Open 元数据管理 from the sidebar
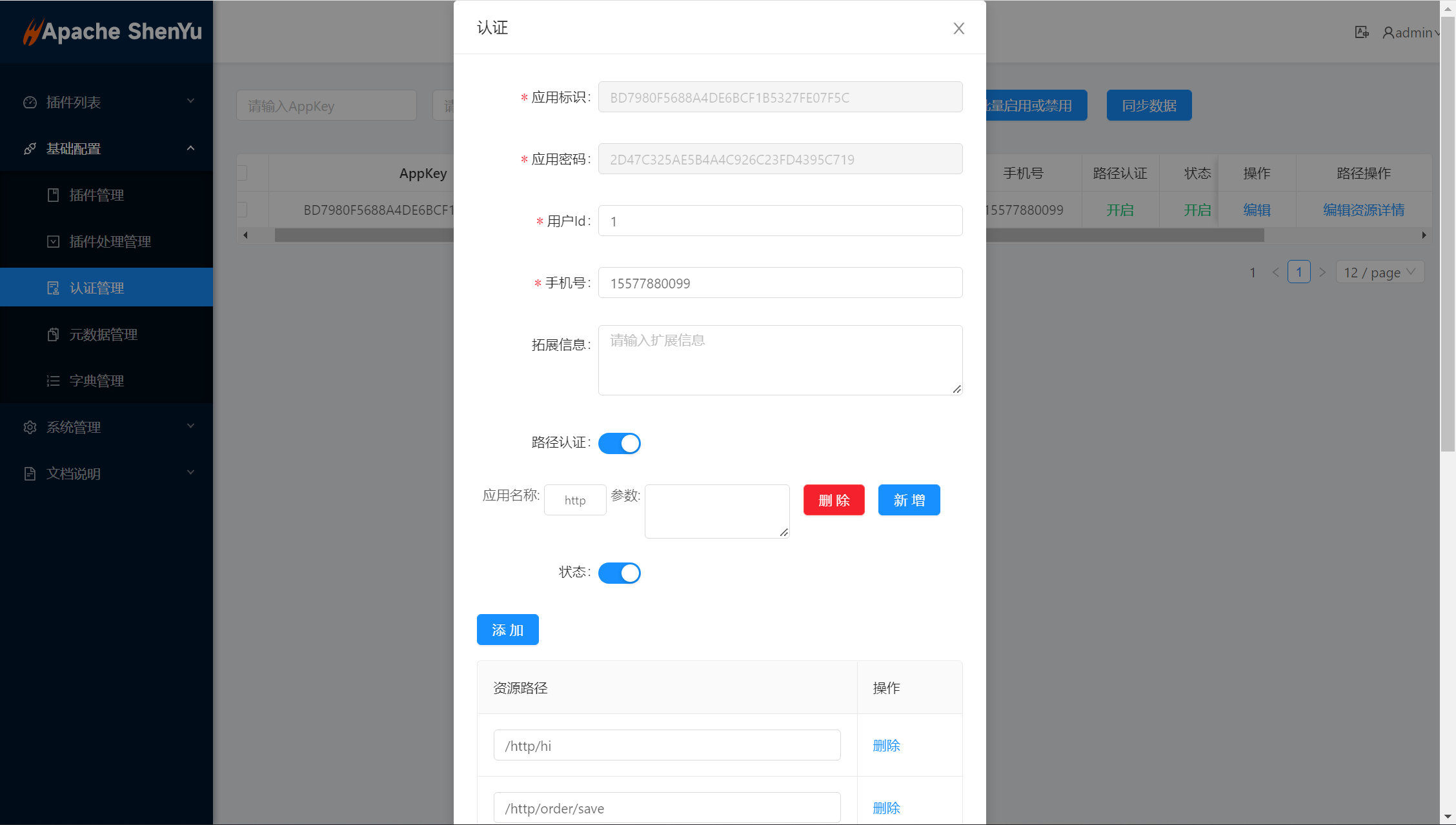Viewport: 1456px width, 825px height. click(103, 335)
